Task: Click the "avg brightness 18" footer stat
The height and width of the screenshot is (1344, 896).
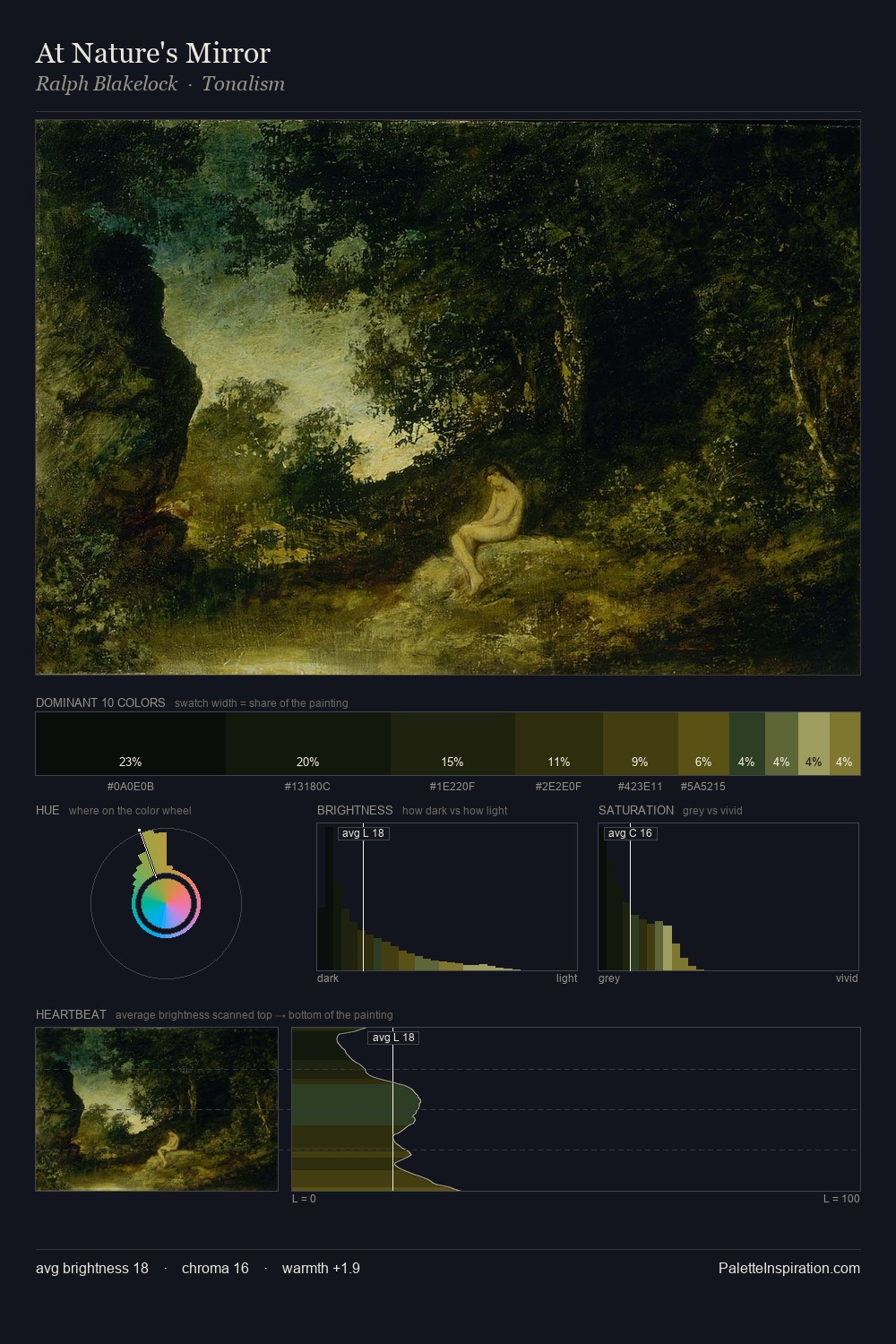Action: pos(92,1269)
